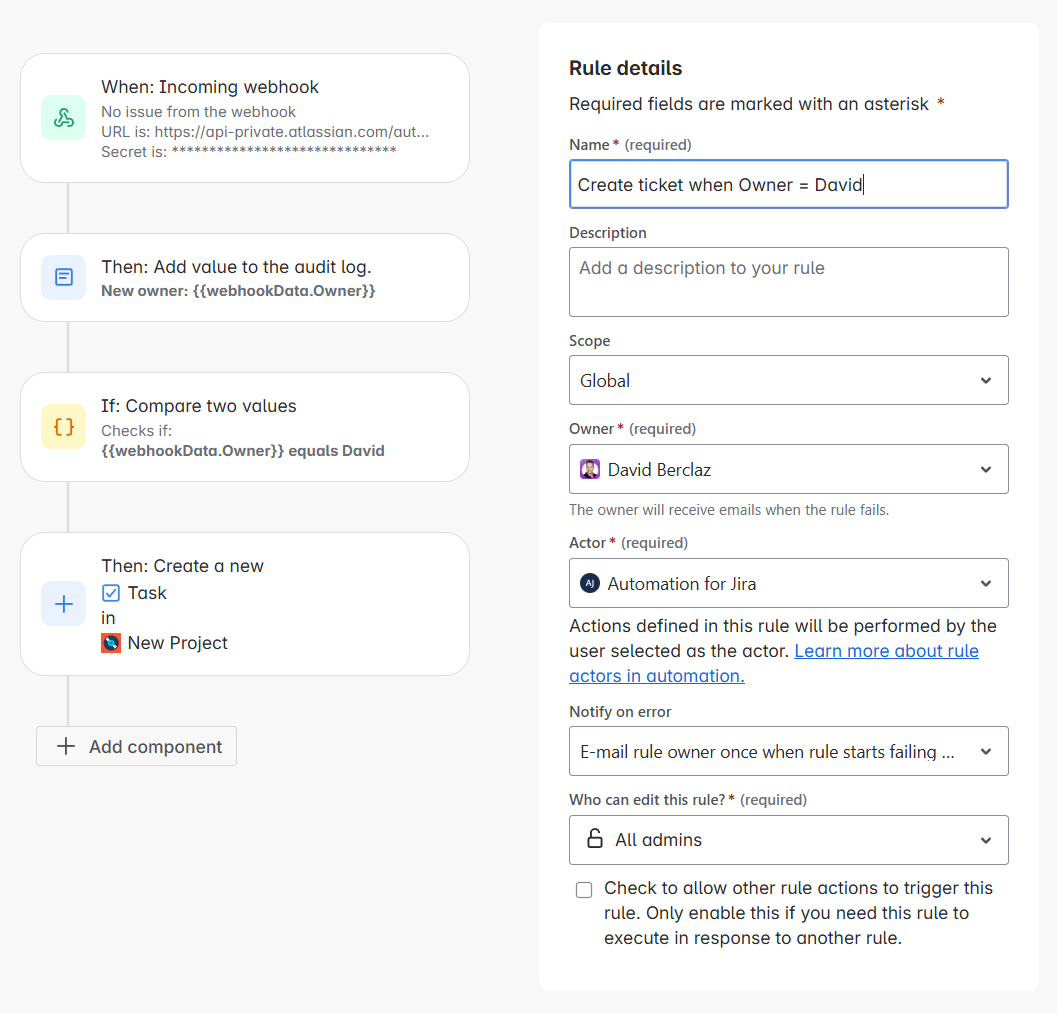Click the Automation for Jira actor icon
Viewport: 1057px width, 1013px height.
coord(590,583)
